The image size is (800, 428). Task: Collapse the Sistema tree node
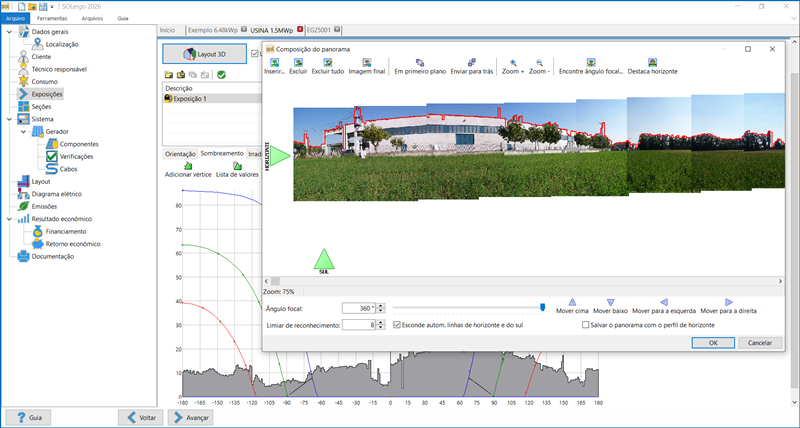pyautogui.click(x=9, y=119)
